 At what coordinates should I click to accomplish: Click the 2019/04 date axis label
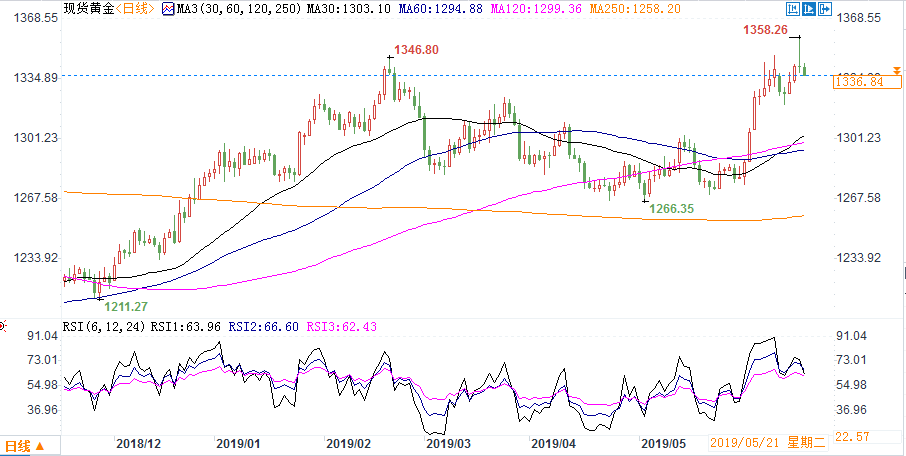tap(553, 444)
